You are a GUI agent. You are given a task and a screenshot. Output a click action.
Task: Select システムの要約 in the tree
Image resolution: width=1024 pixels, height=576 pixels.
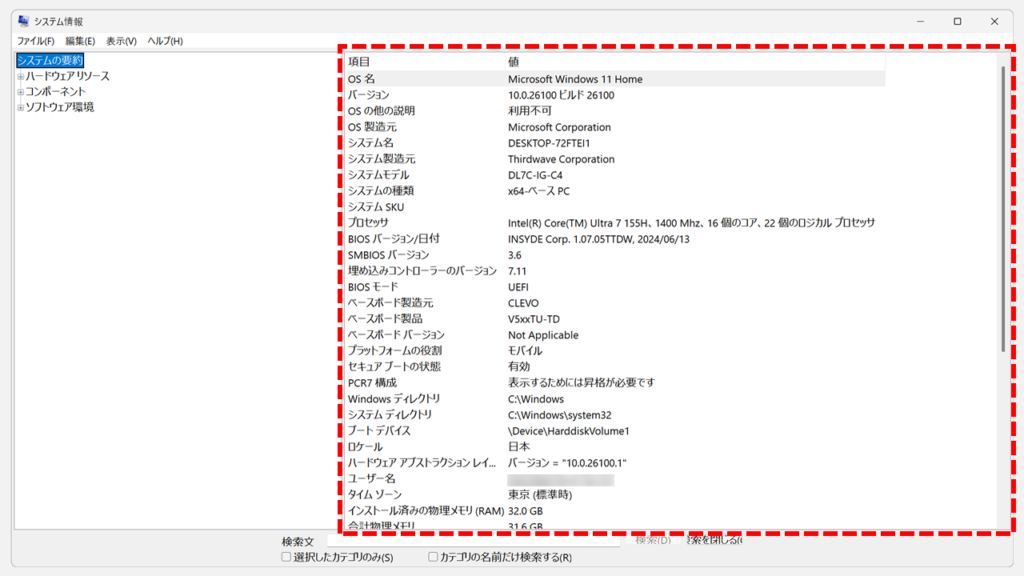(50, 60)
